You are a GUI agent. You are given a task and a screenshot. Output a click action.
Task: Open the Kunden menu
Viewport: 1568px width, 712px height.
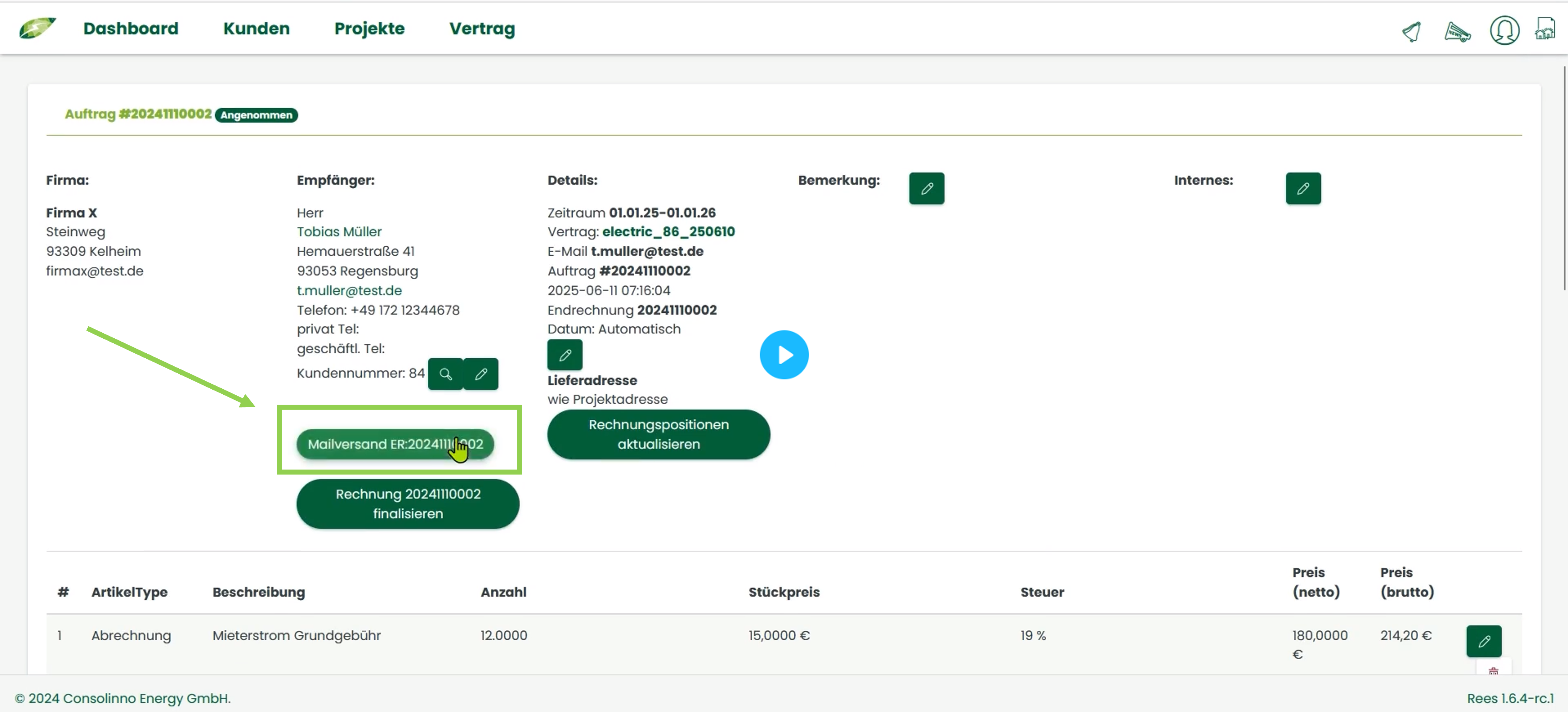click(x=256, y=29)
